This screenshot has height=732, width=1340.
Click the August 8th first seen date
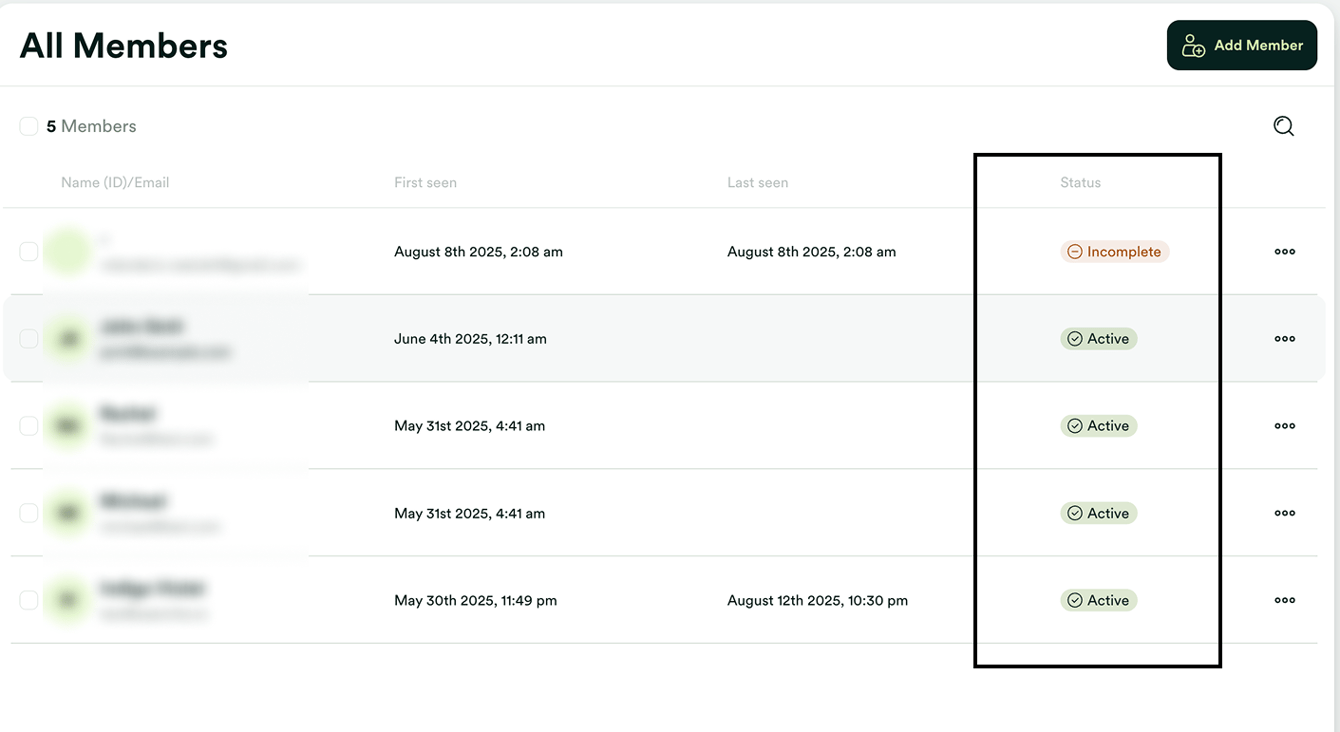[478, 252]
